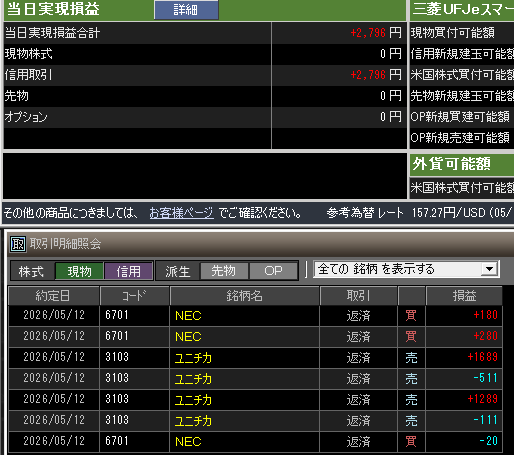The width and height of the screenshot is (514, 455).
Task: Click the 現物買付可能額 label
Action: click(x=453, y=33)
